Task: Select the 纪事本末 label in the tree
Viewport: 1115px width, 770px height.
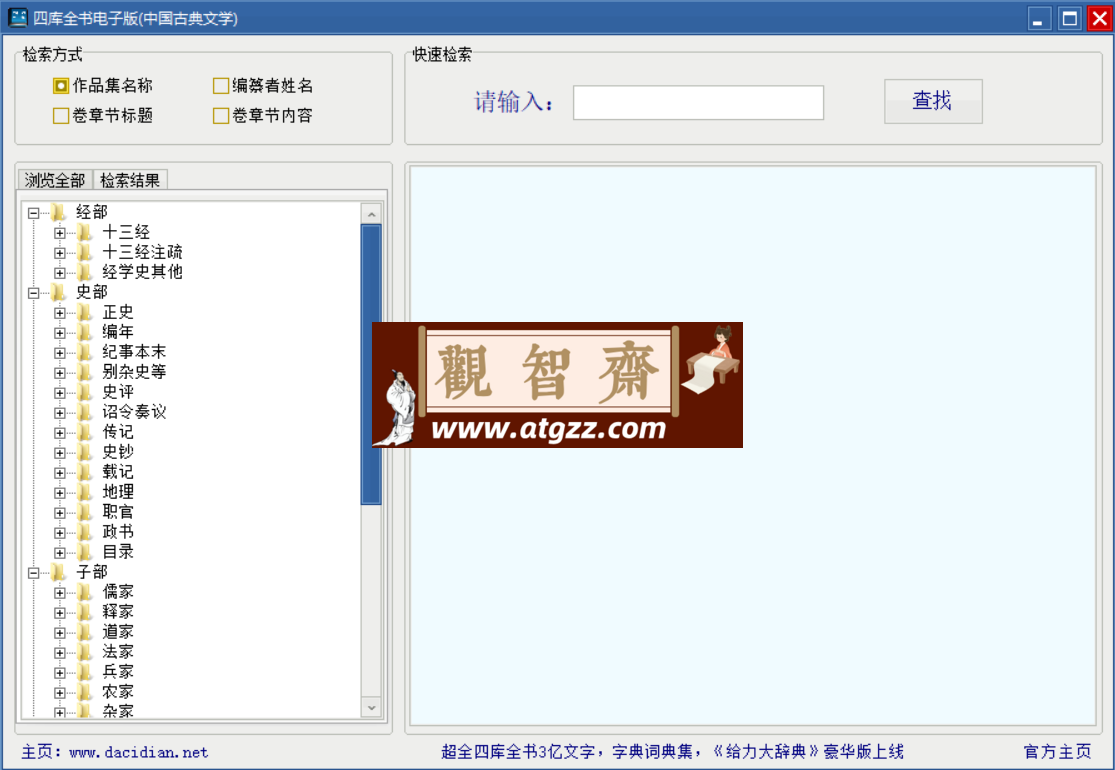Action: 134,352
